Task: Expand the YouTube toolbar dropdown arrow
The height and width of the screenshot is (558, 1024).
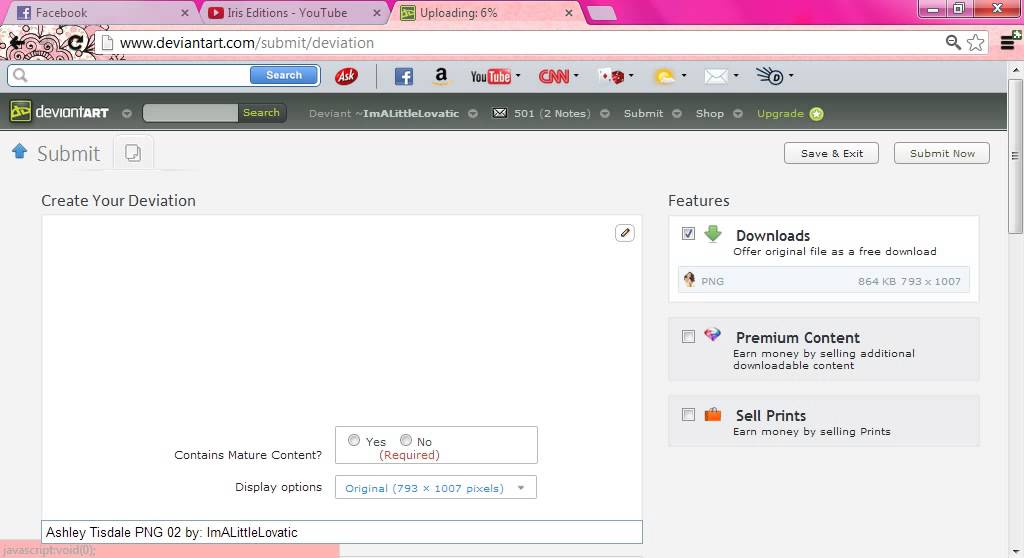Action: pos(518,76)
